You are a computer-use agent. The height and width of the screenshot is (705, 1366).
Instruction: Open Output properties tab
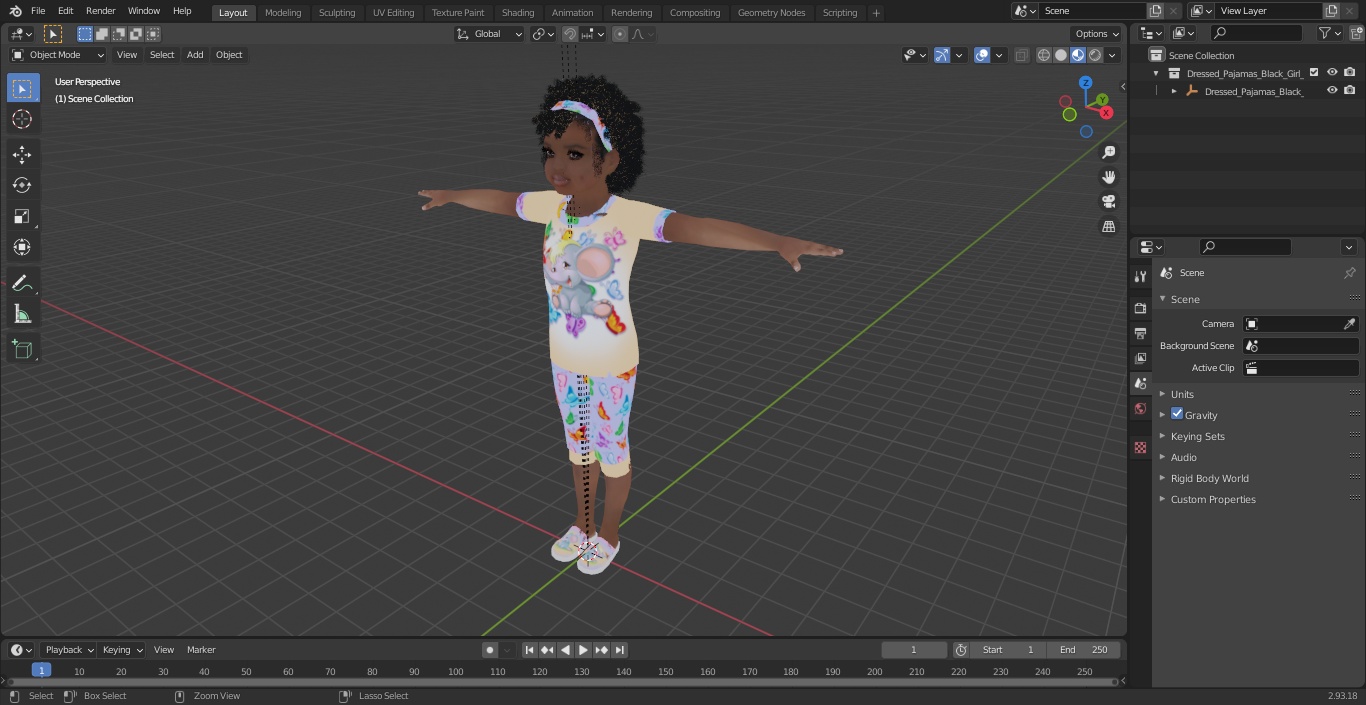[x=1140, y=333]
